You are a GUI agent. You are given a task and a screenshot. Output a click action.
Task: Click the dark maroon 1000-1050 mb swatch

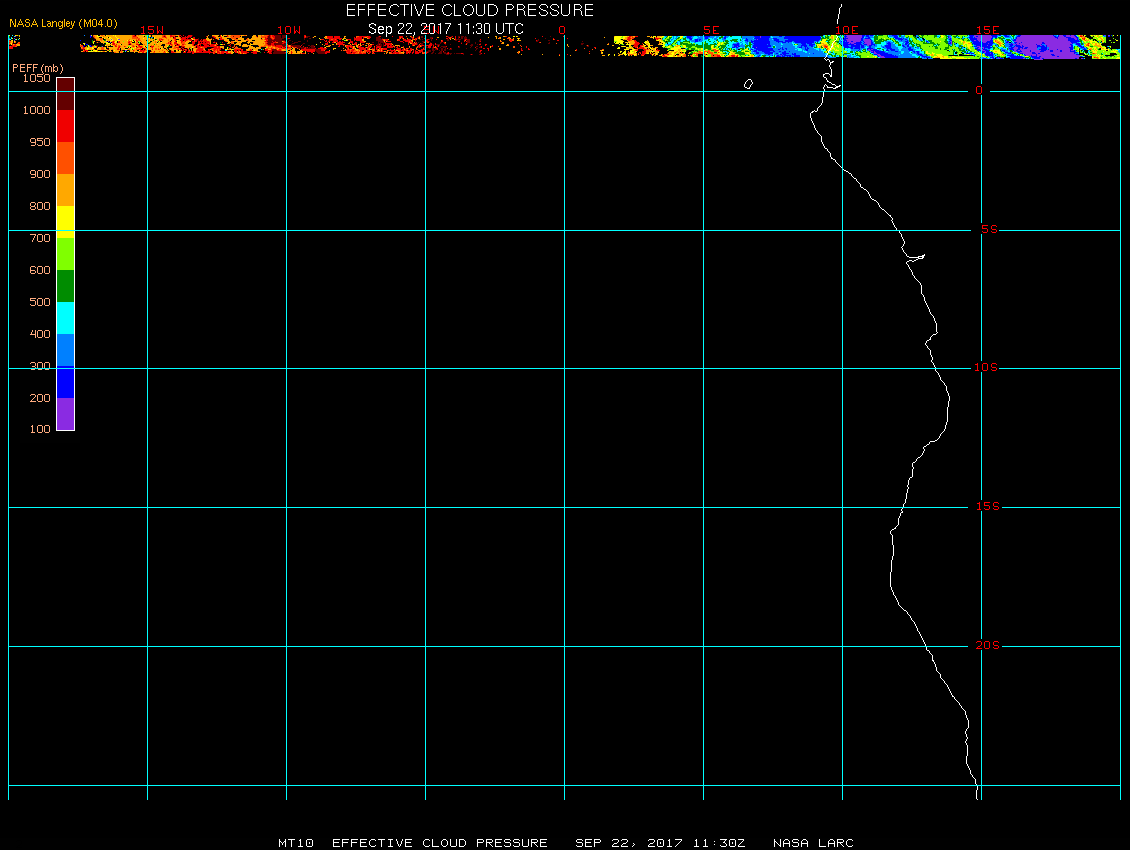point(65,94)
